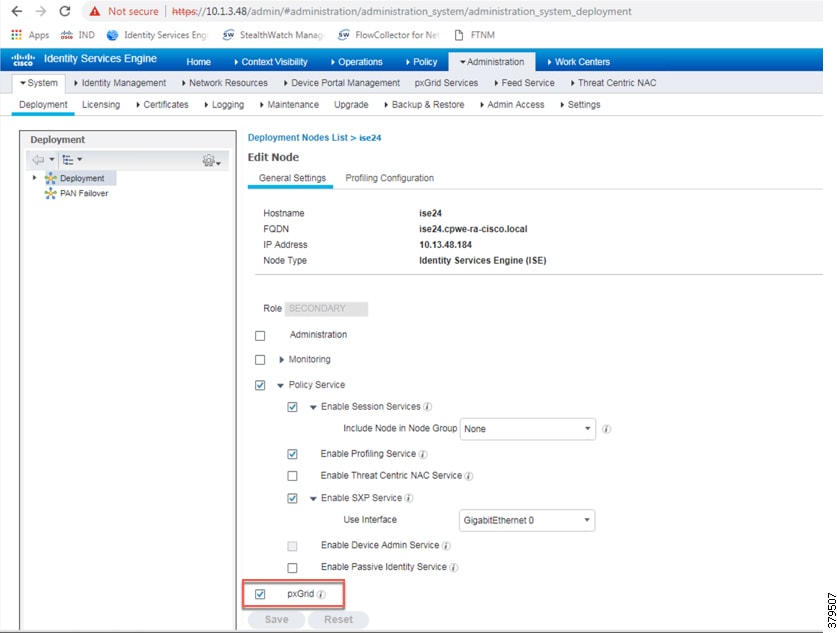837x633 pixels.
Task: Show info for Enable Device Admin Service
Action: (x=446, y=545)
